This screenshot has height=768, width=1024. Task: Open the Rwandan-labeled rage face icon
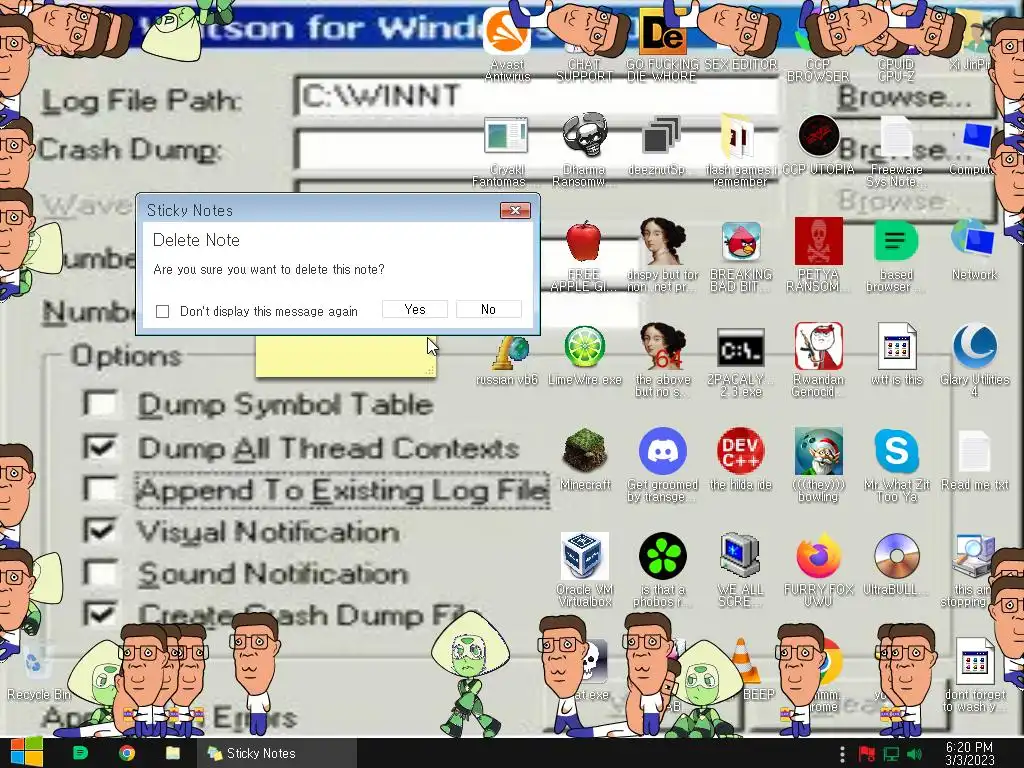818,346
